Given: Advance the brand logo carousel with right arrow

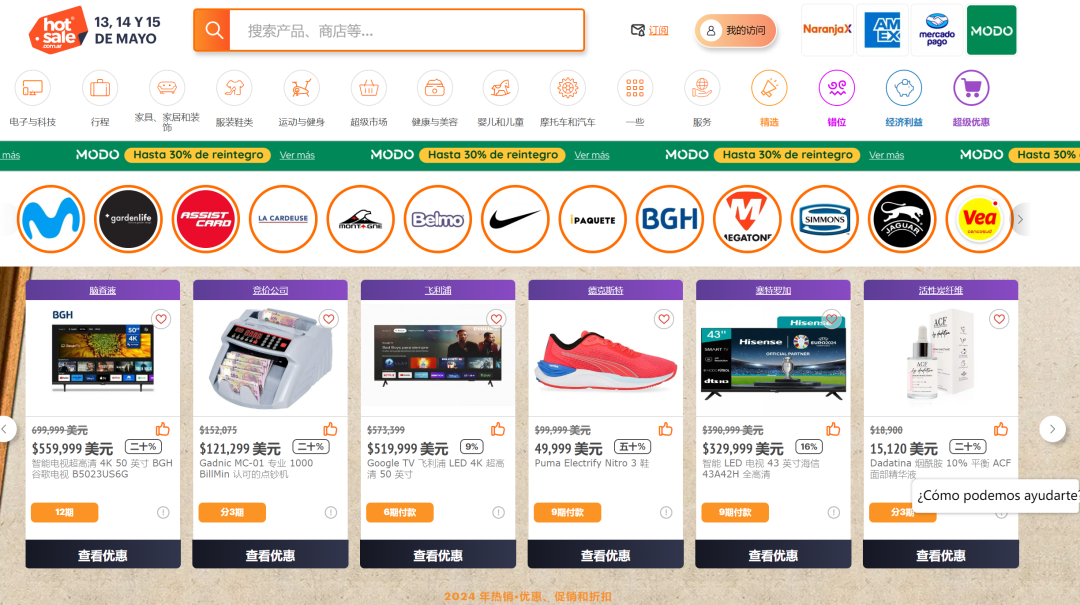Looking at the screenshot, I should coord(1019,218).
